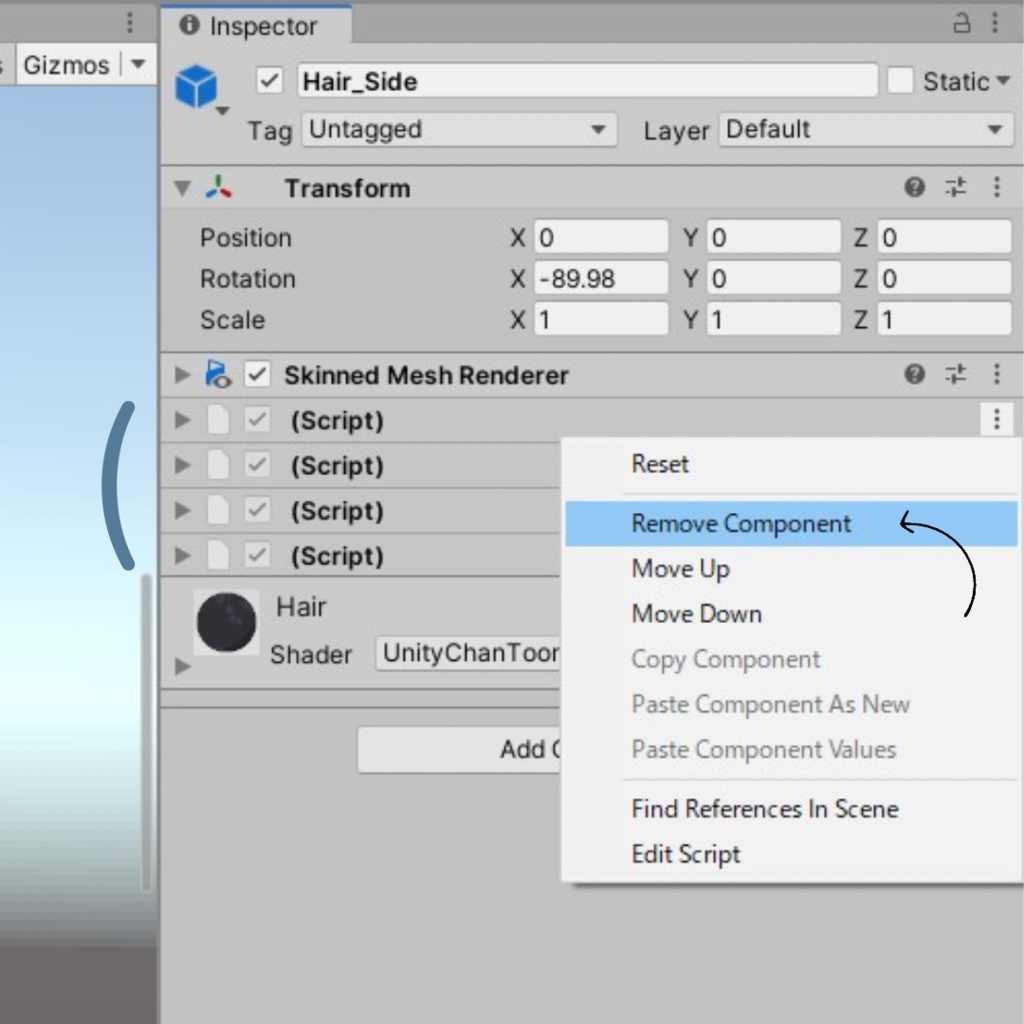Open Skinned Mesh Renderer presets icon
The width and height of the screenshot is (1024, 1024).
[x=955, y=374]
